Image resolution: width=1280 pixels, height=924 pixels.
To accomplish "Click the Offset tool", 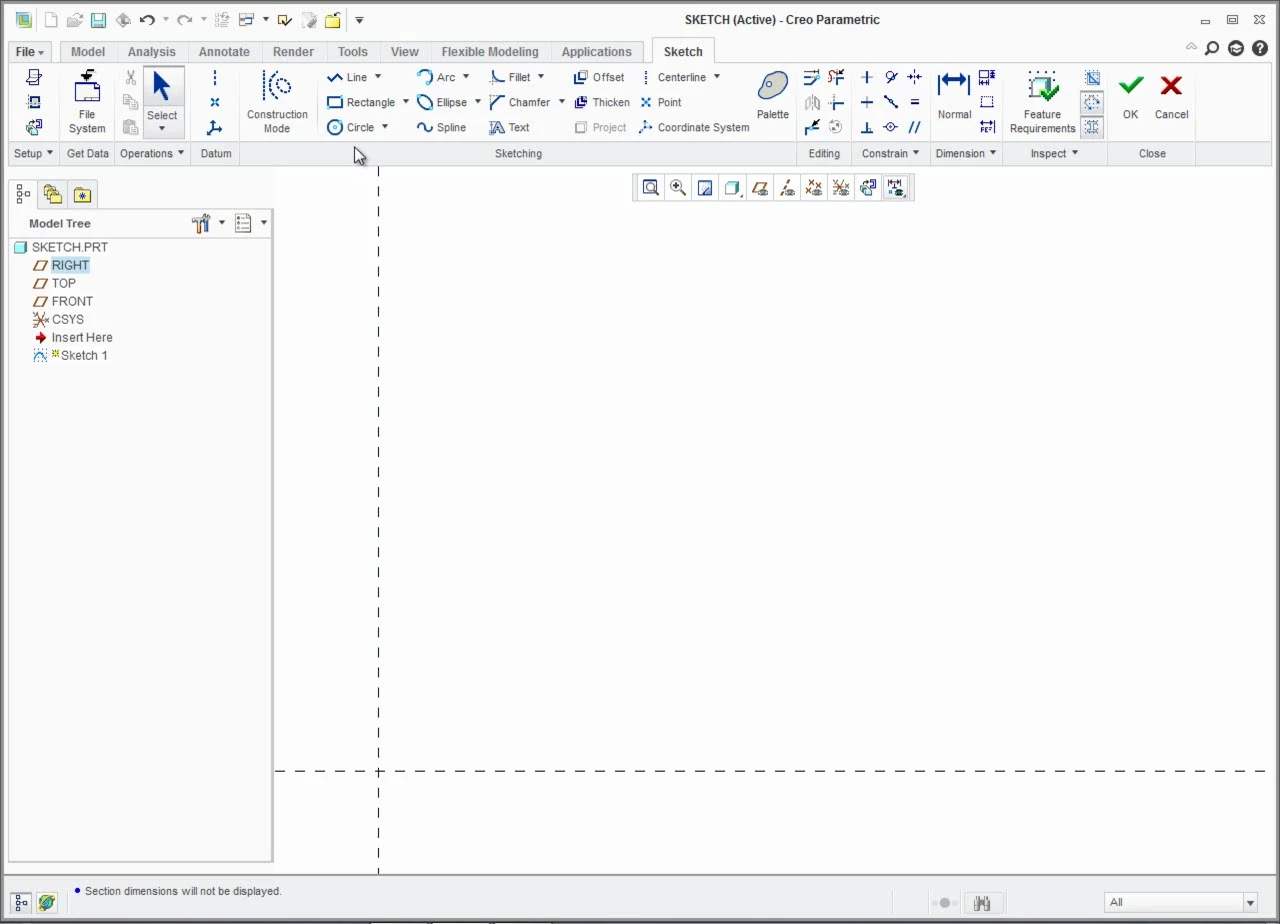I will 598,77.
